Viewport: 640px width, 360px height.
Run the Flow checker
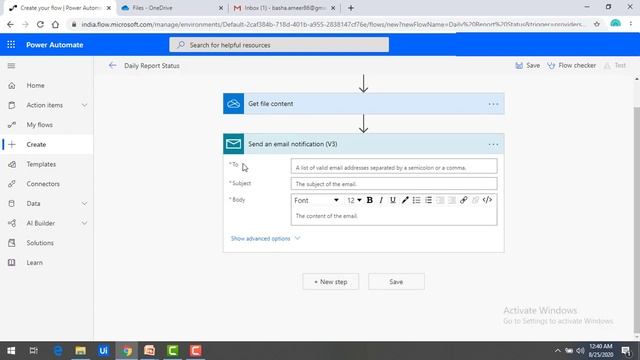coord(571,65)
